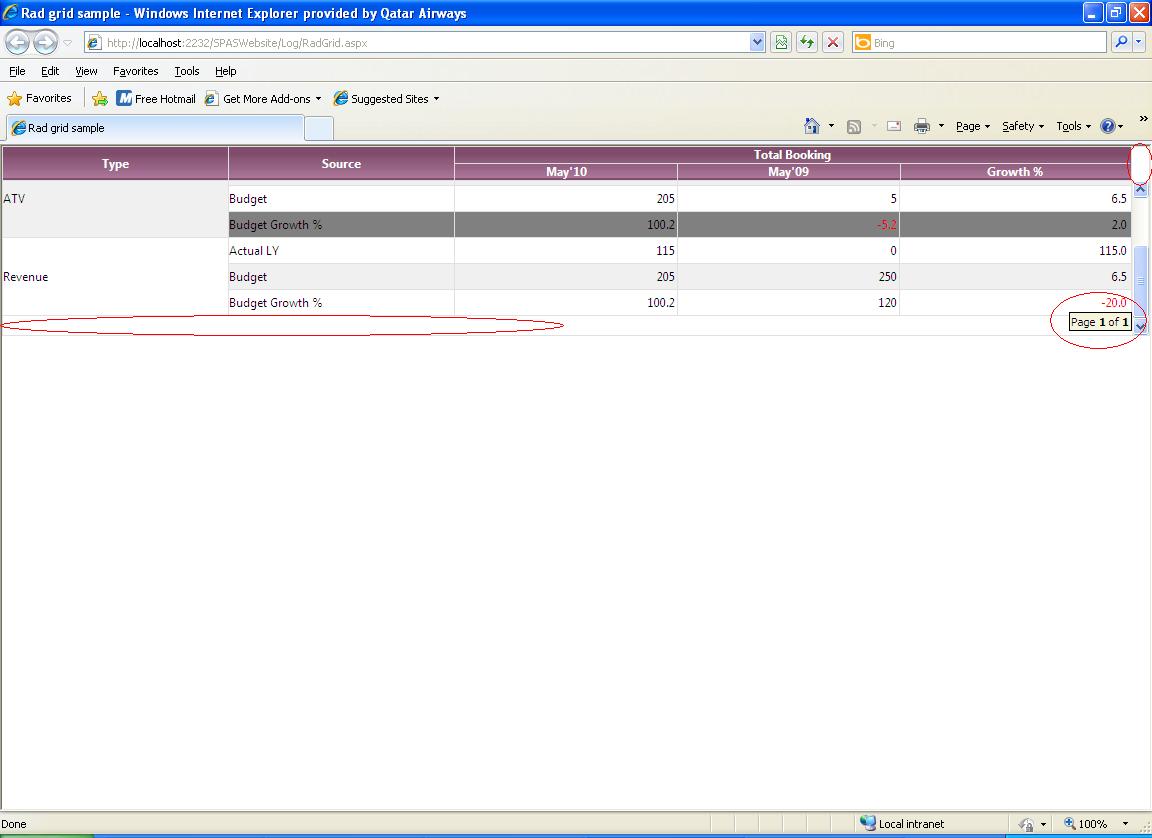Click the Favorites star button
1152x838 pixels.
[40, 98]
